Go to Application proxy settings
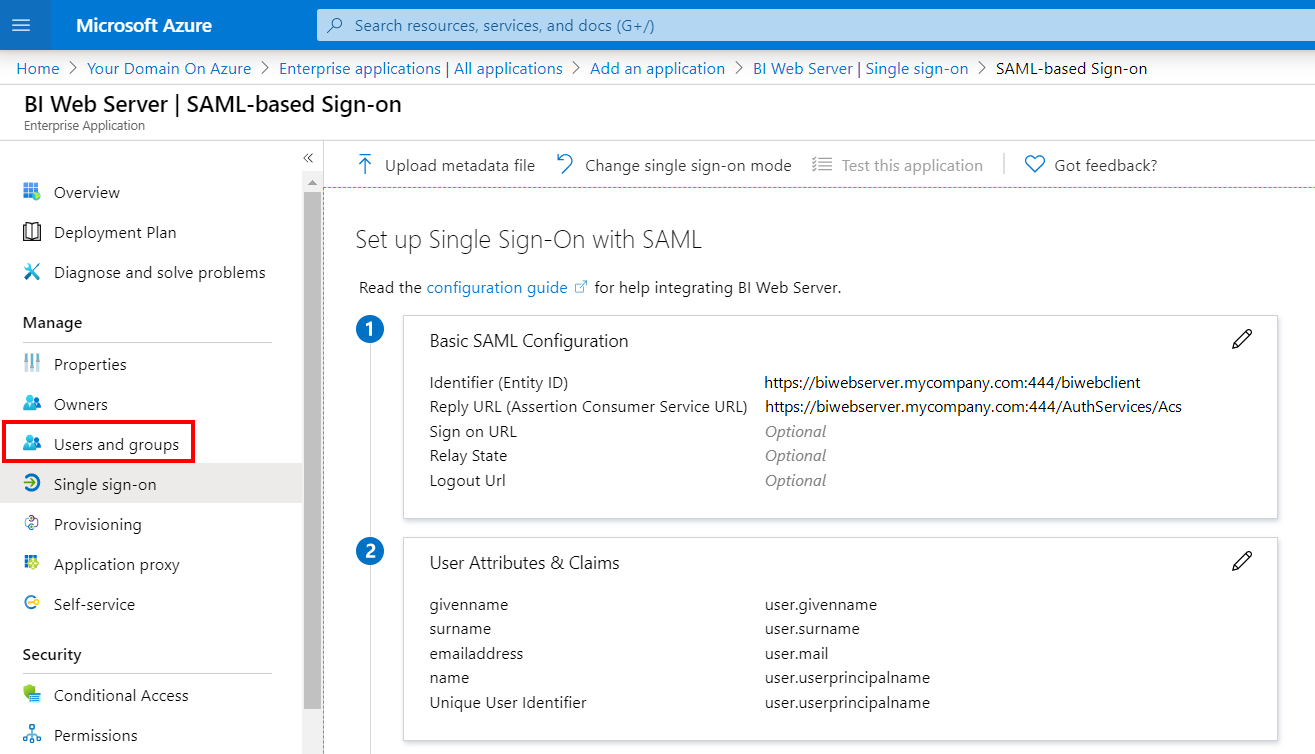This screenshot has height=754, width=1315. click(x=116, y=564)
